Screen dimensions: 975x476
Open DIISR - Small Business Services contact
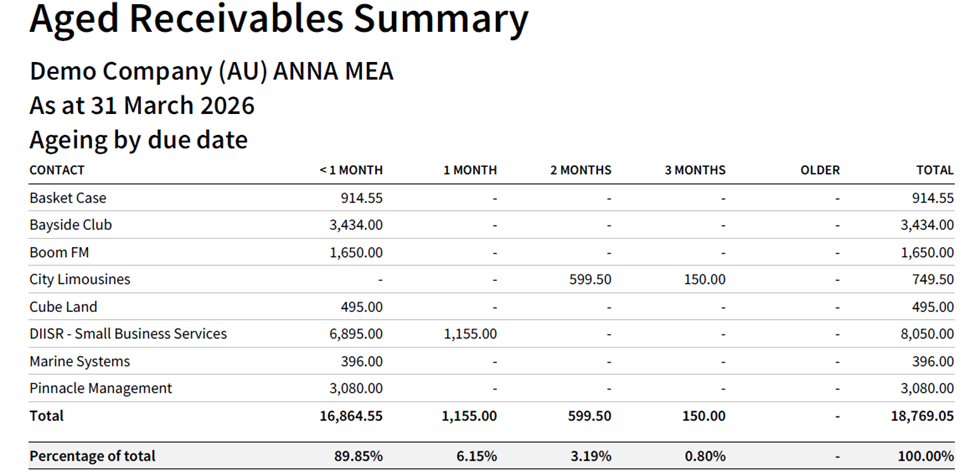(x=128, y=334)
